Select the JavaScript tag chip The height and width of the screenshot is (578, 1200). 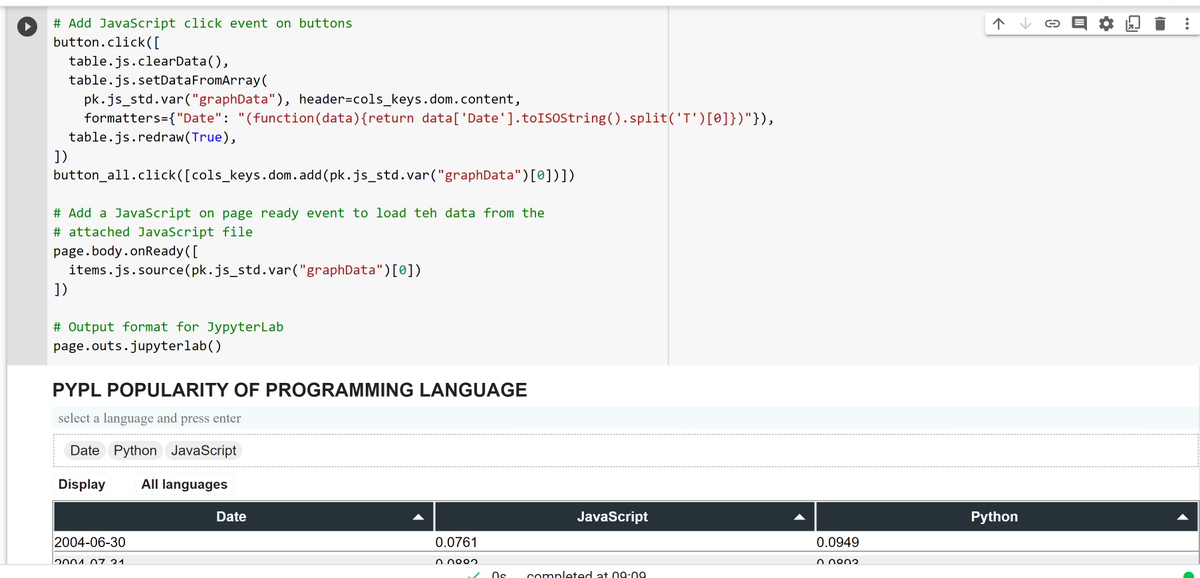point(204,450)
